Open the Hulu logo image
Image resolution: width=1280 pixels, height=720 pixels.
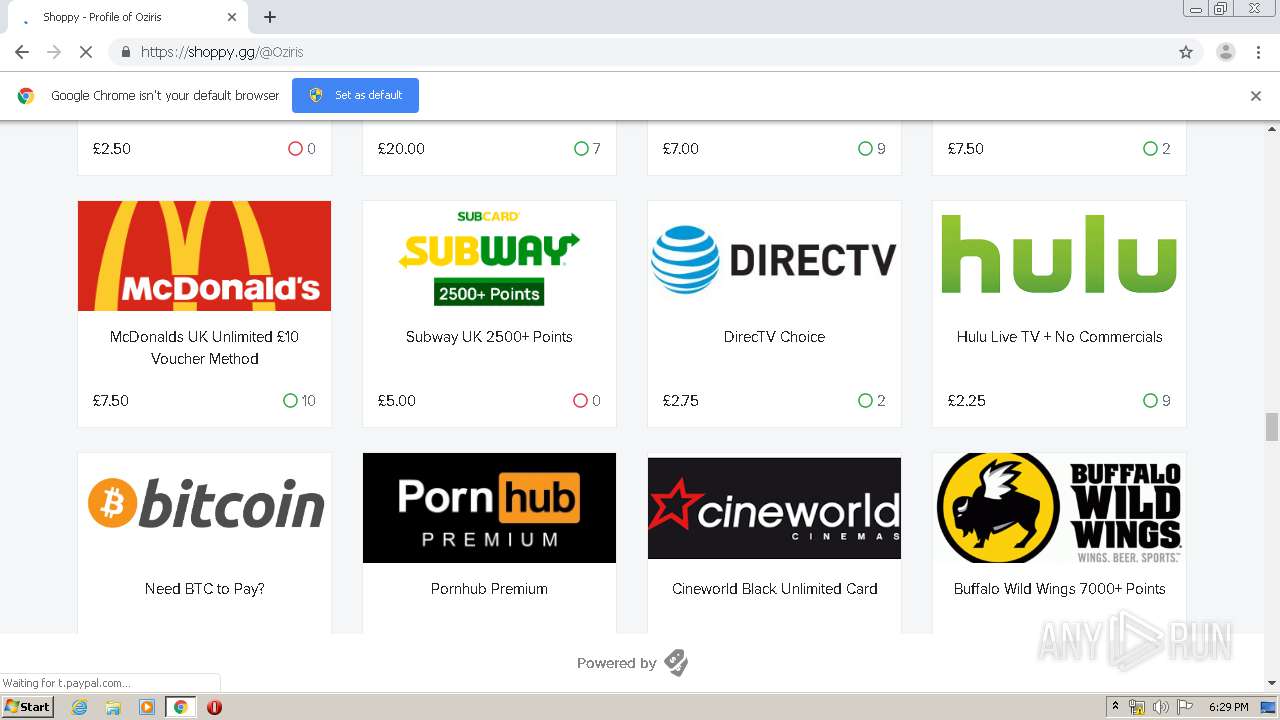1059,256
